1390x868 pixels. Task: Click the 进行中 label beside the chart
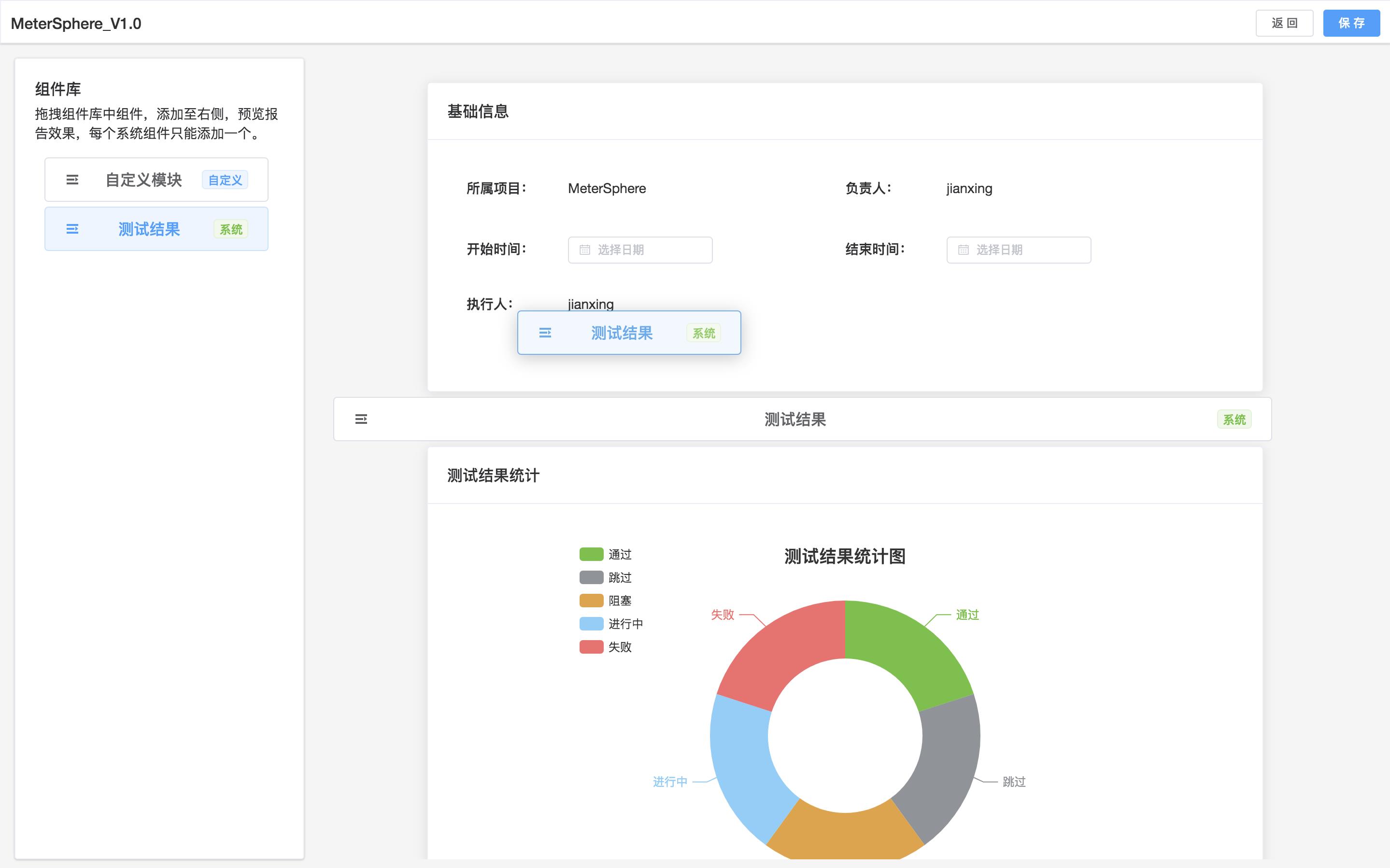670,782
